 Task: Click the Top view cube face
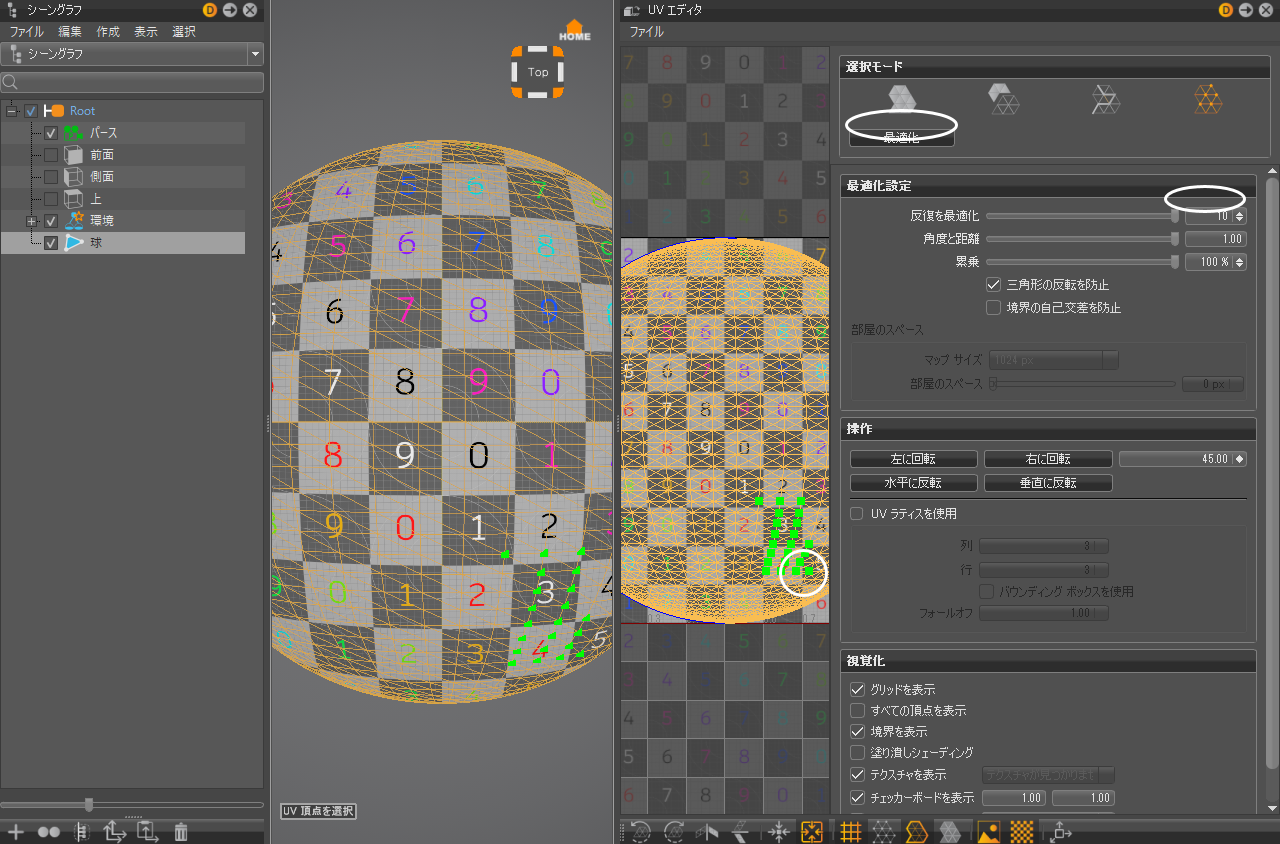point(538,72)
